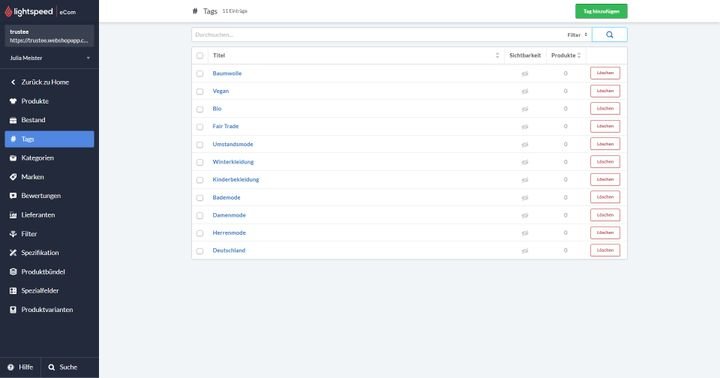
Task: Toggle visibility icon for Deutschland tag
Action: (x=525, y=251)
